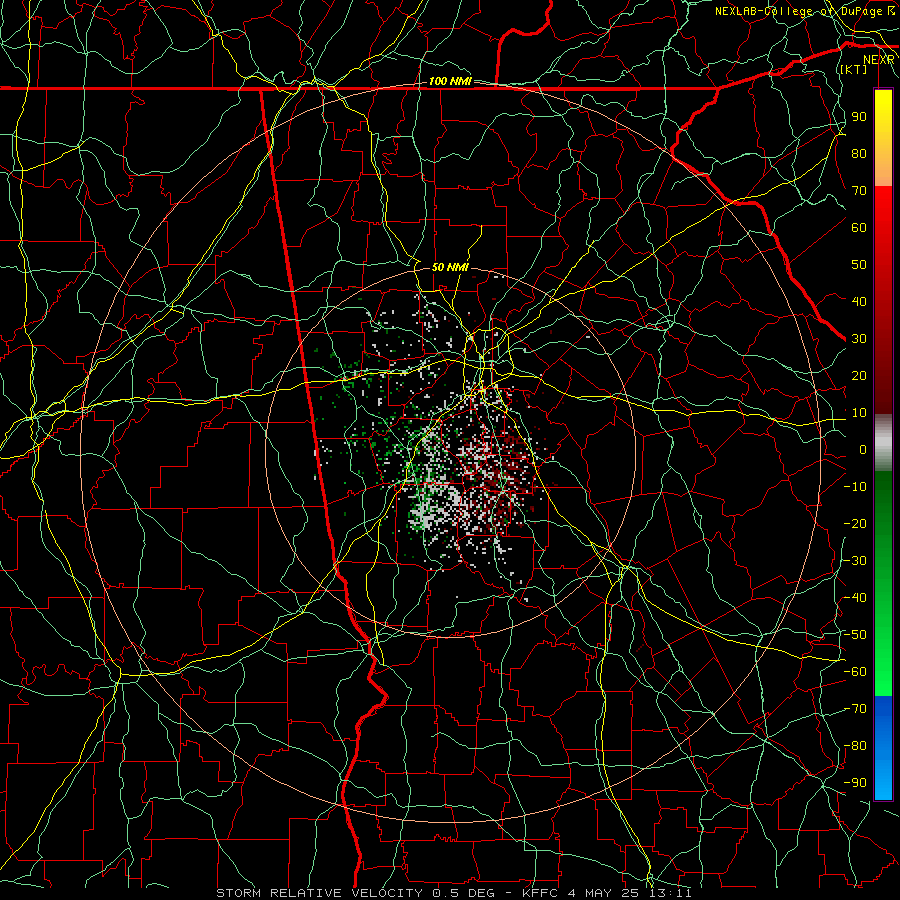Click the "-70" scale value
Screen dimensions: 900x900
coord(855,708)
